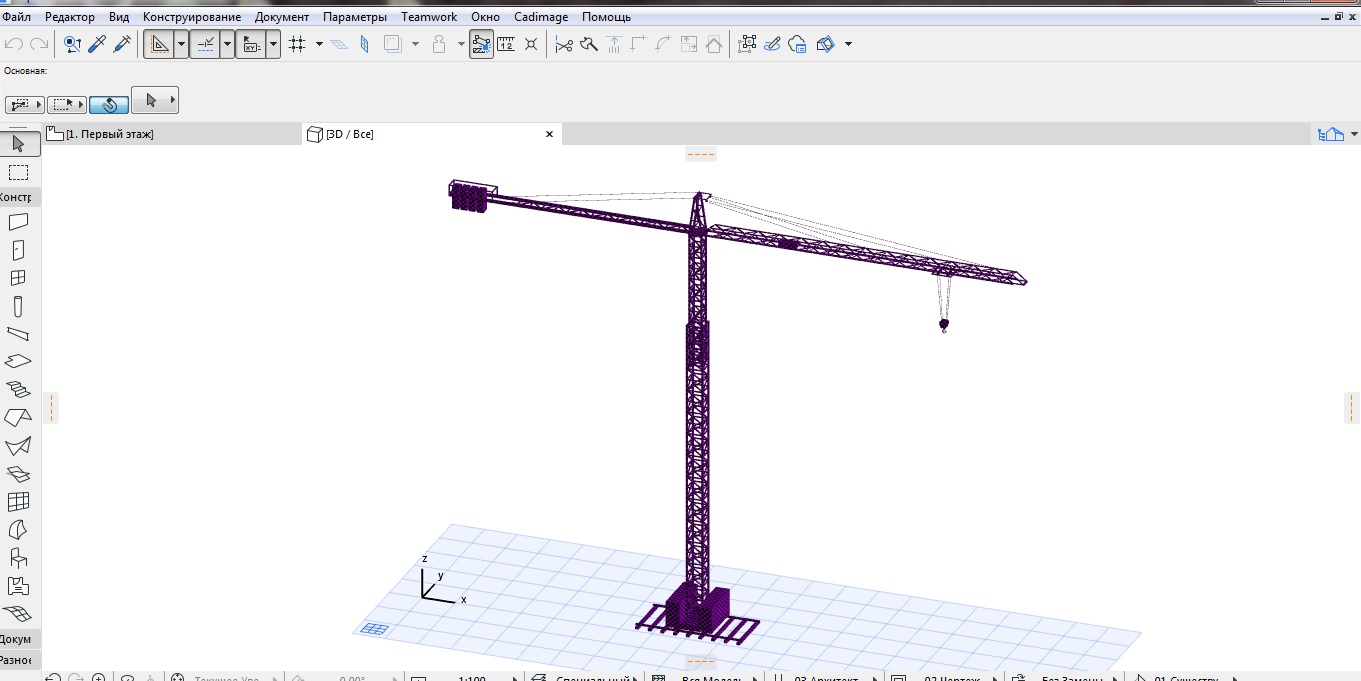Click the vertical editing plane icon
Viewport: 1361px width, 681px height.
coord(364,44)
